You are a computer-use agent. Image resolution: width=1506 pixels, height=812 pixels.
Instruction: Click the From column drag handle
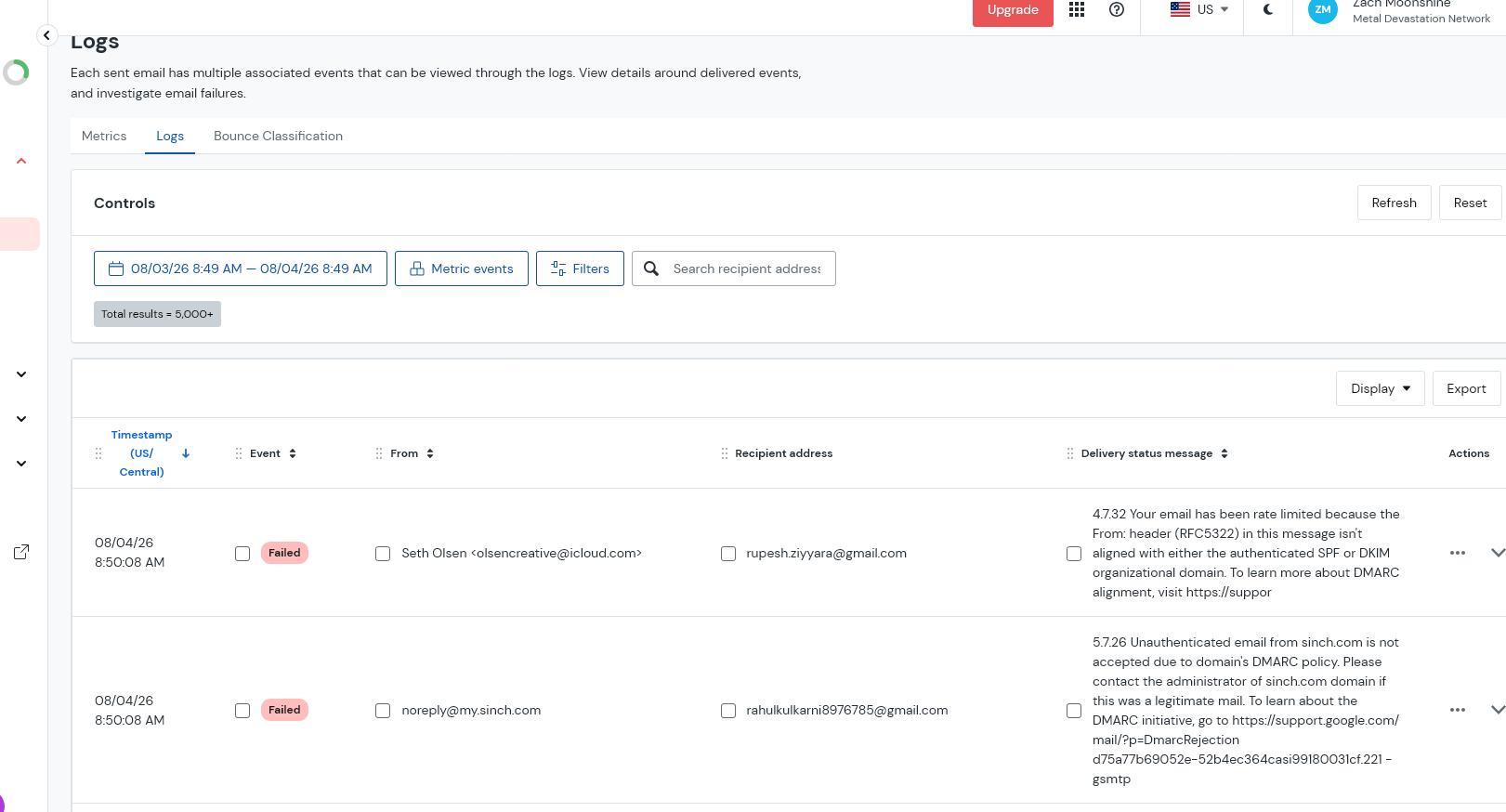(379, 453)
